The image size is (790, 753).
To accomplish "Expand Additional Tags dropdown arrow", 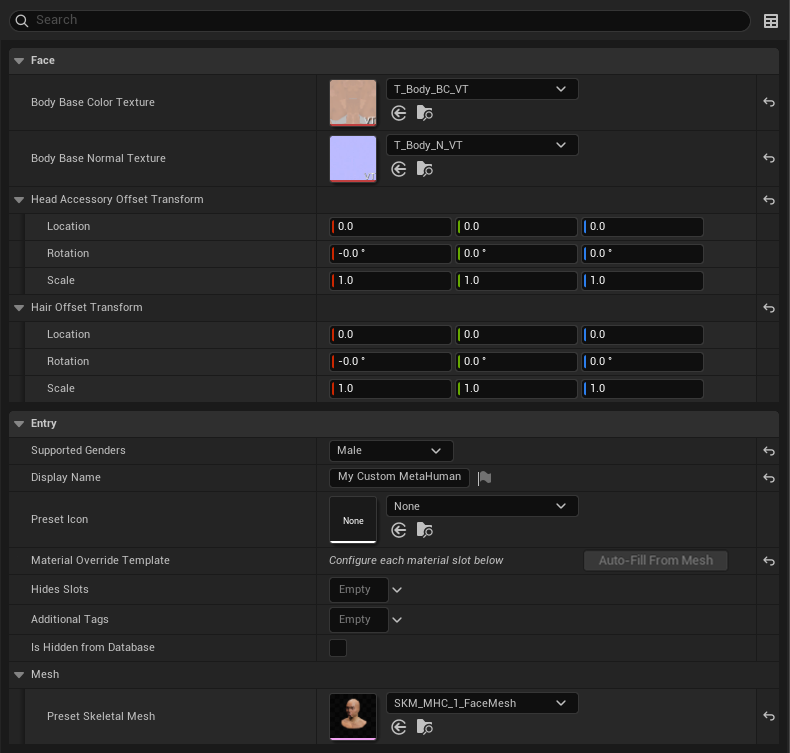I will point(397,620).
